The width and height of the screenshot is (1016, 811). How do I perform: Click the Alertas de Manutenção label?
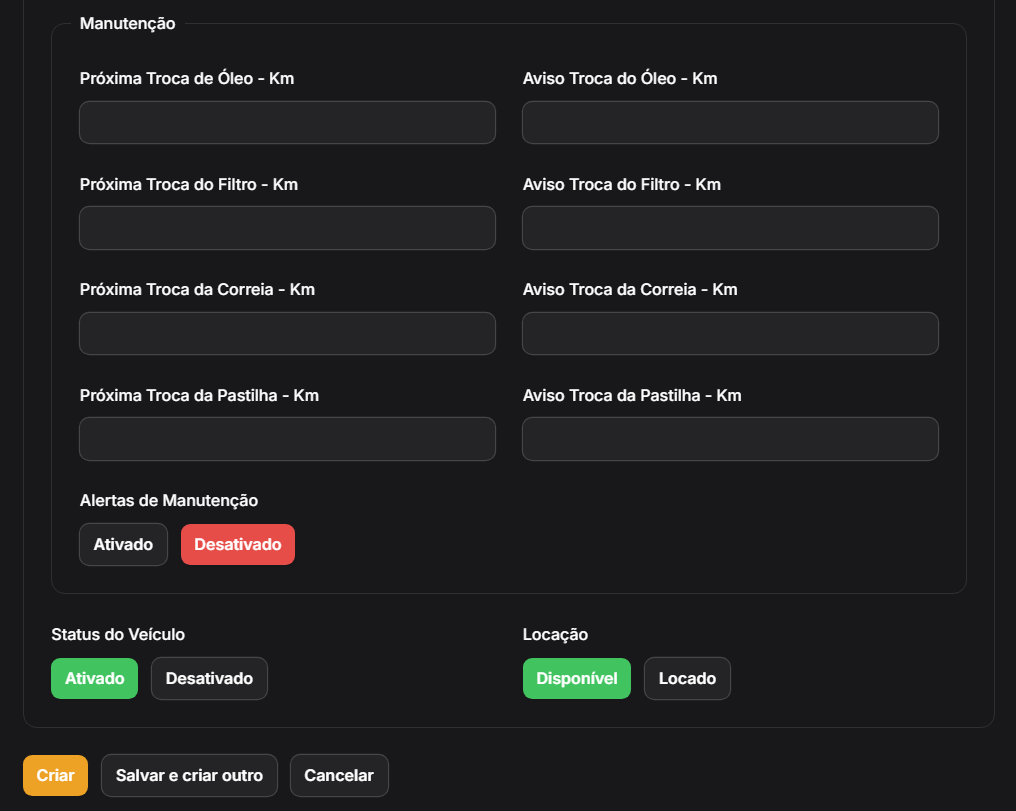pos(169,501)
